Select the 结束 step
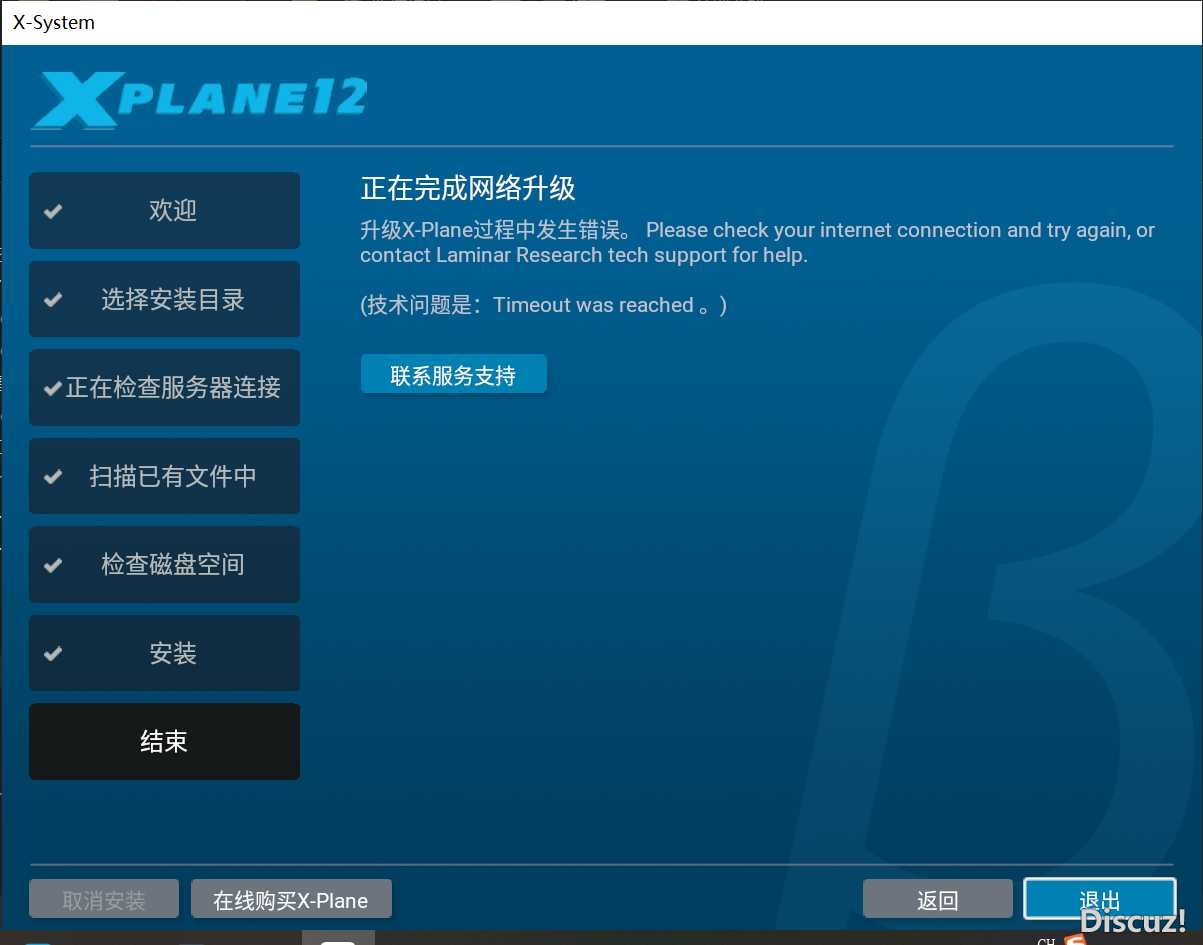This screenshot has width=1203, height=945. (x=164, y=741)
